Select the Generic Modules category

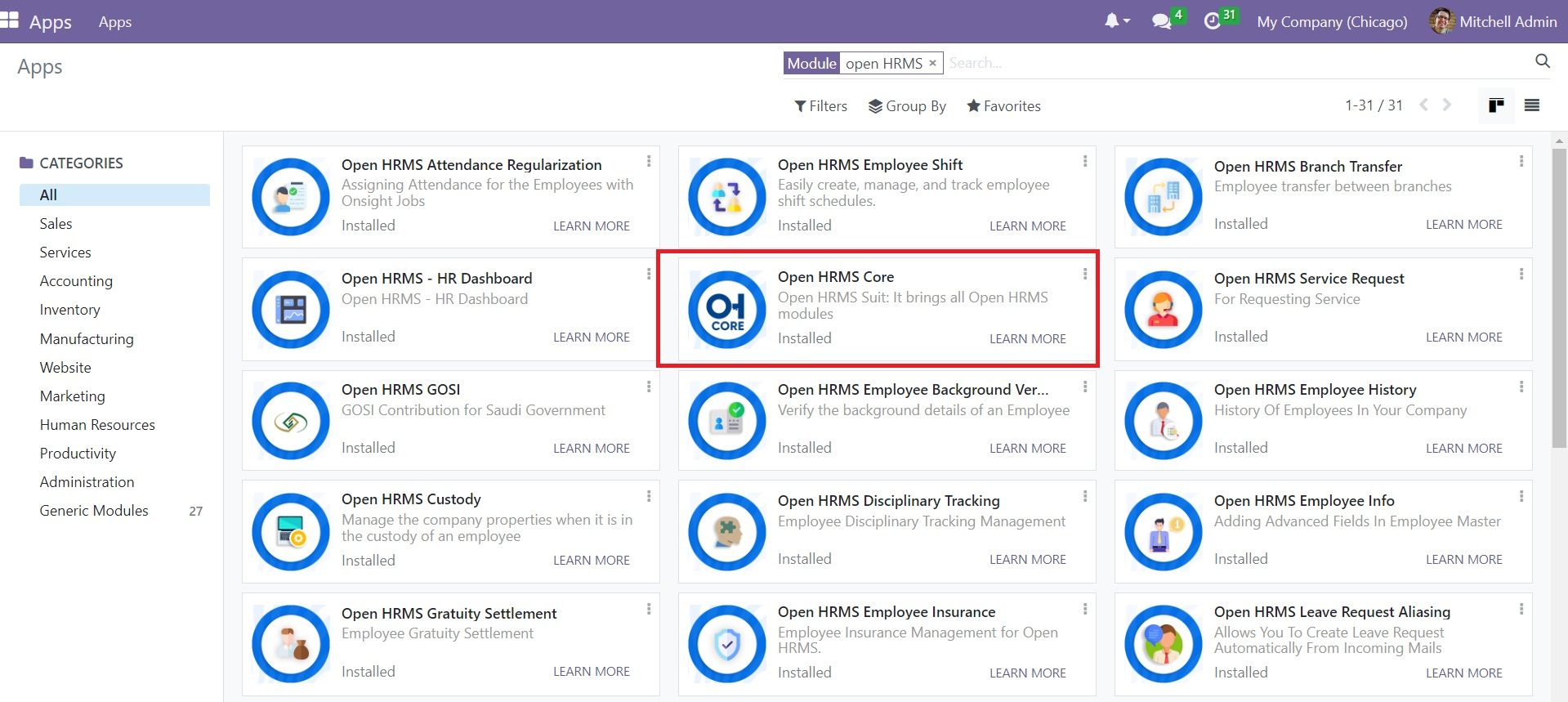94,511
